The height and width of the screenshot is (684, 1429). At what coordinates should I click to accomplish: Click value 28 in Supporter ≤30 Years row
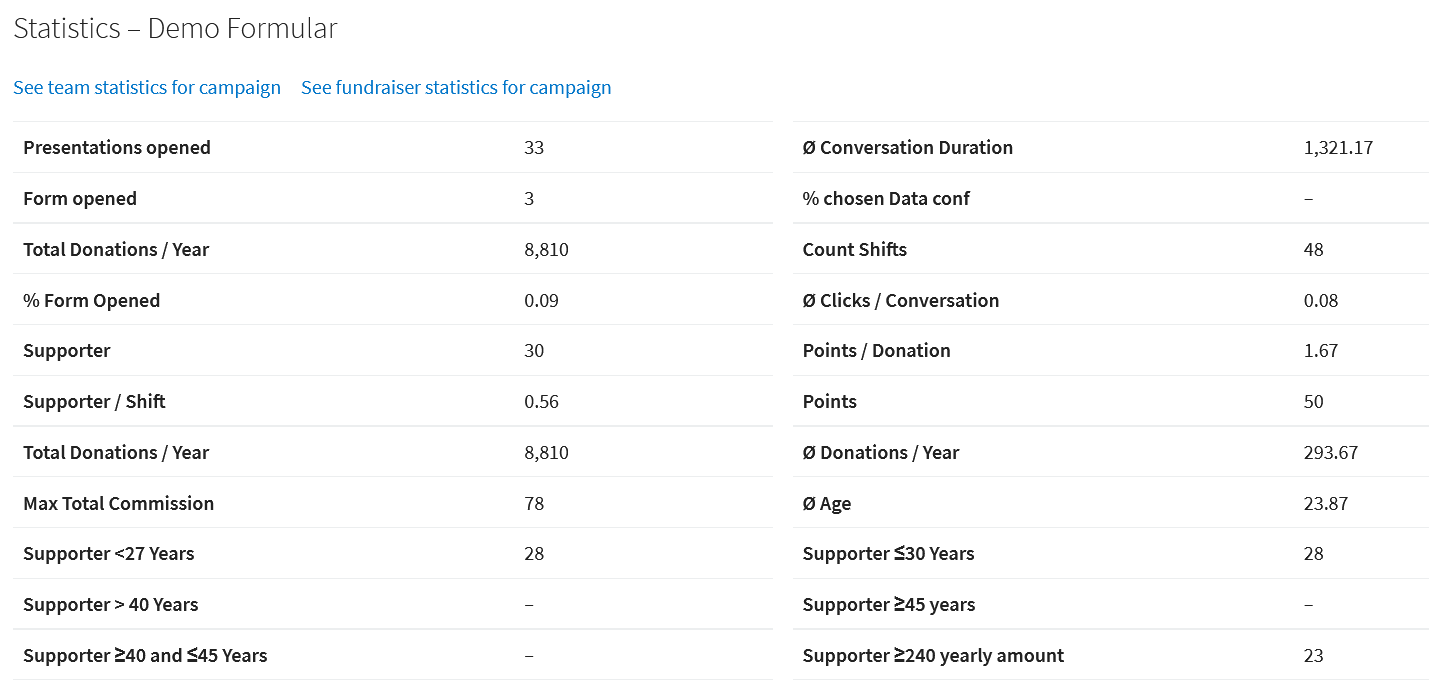click(1314, 553)
